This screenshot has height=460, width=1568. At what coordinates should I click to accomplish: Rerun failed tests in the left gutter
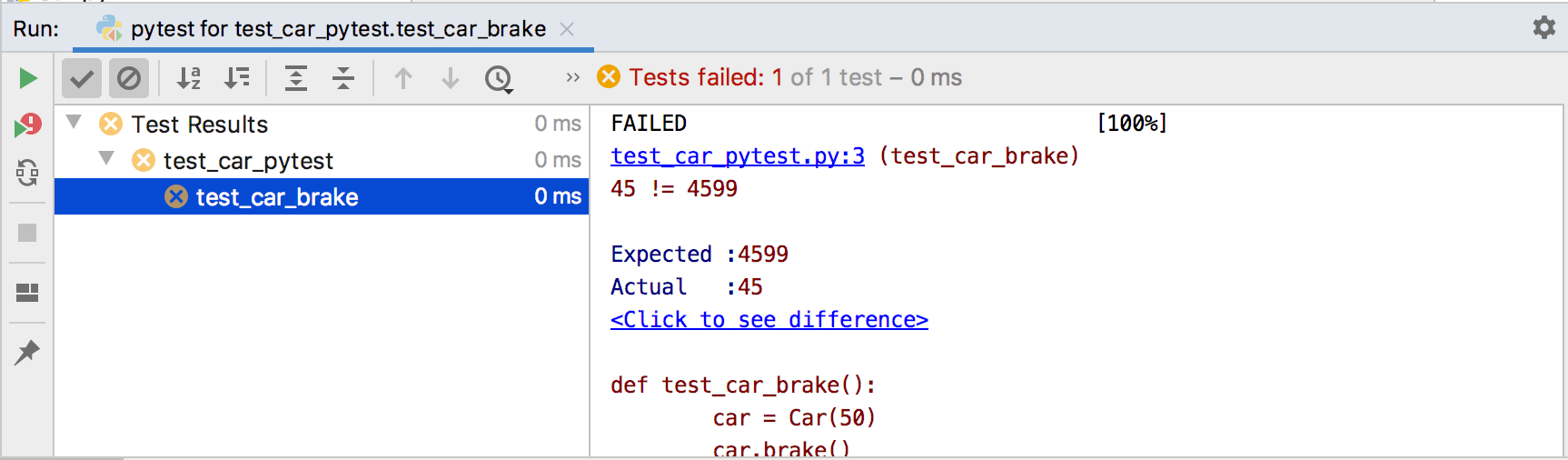click(x=28, y=125)
